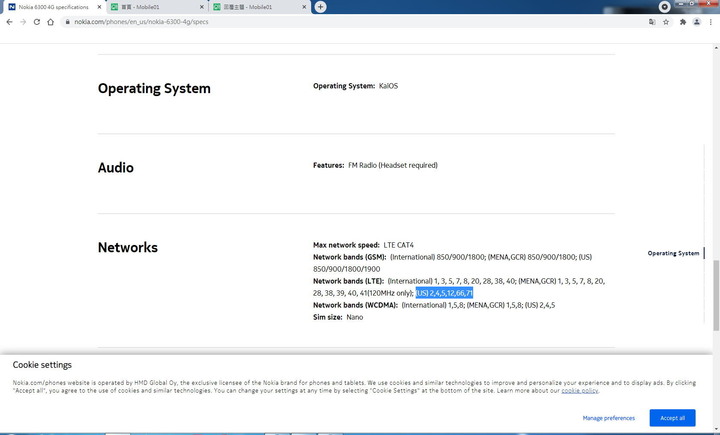Open the translate page icon
The height and width of the screenshot is (435, 720).
pyautogui.click(x=652, y=22)
